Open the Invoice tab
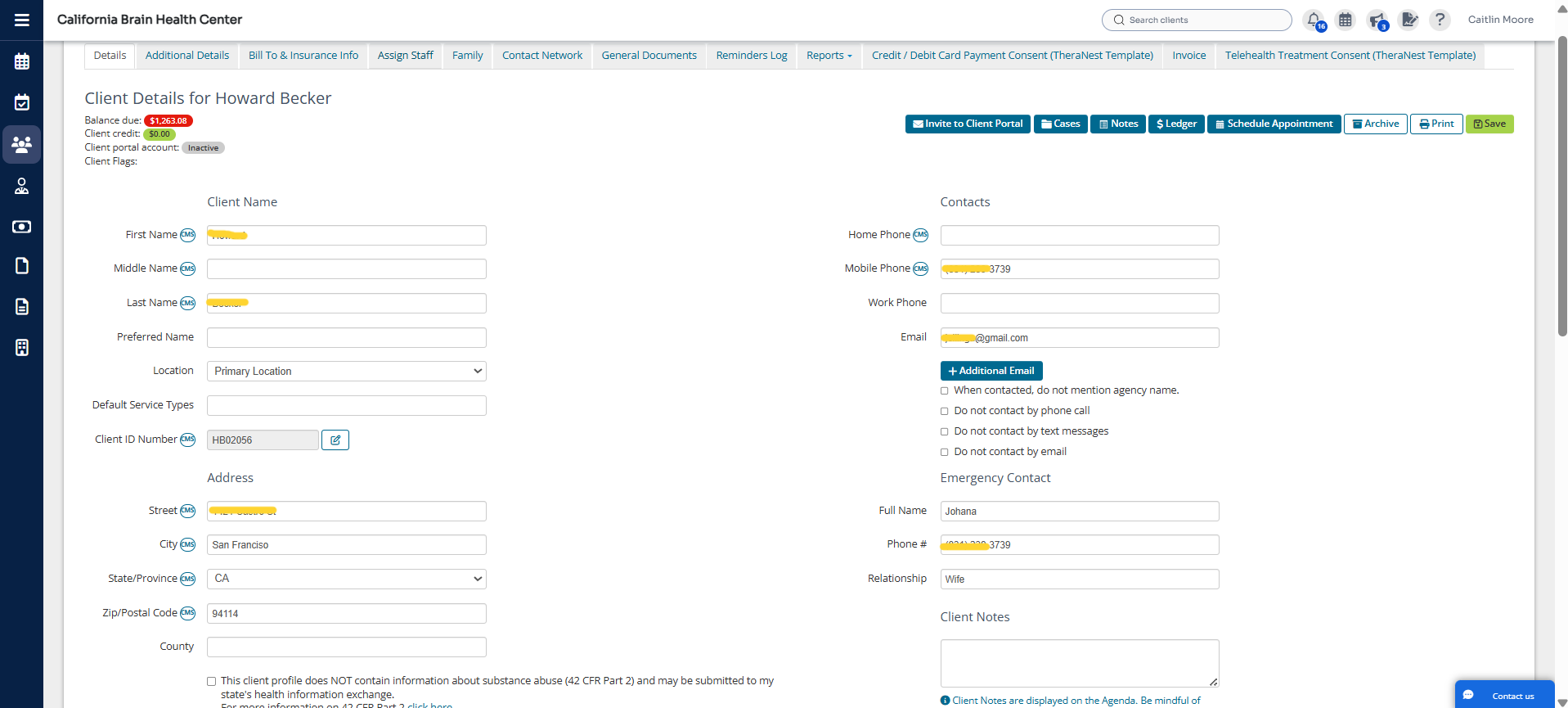The width and height of the screenshot is (1568, 708). click(x=1189, y=56)
